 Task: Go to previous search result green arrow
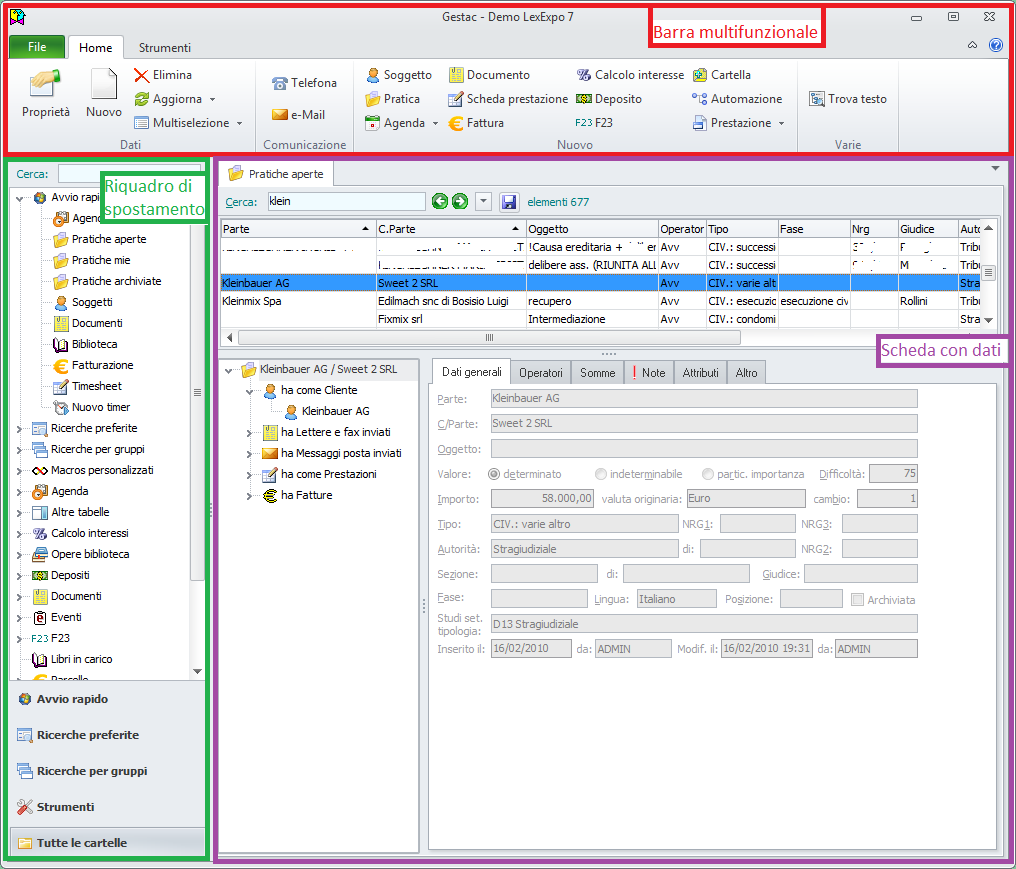(x=440, y=202)
